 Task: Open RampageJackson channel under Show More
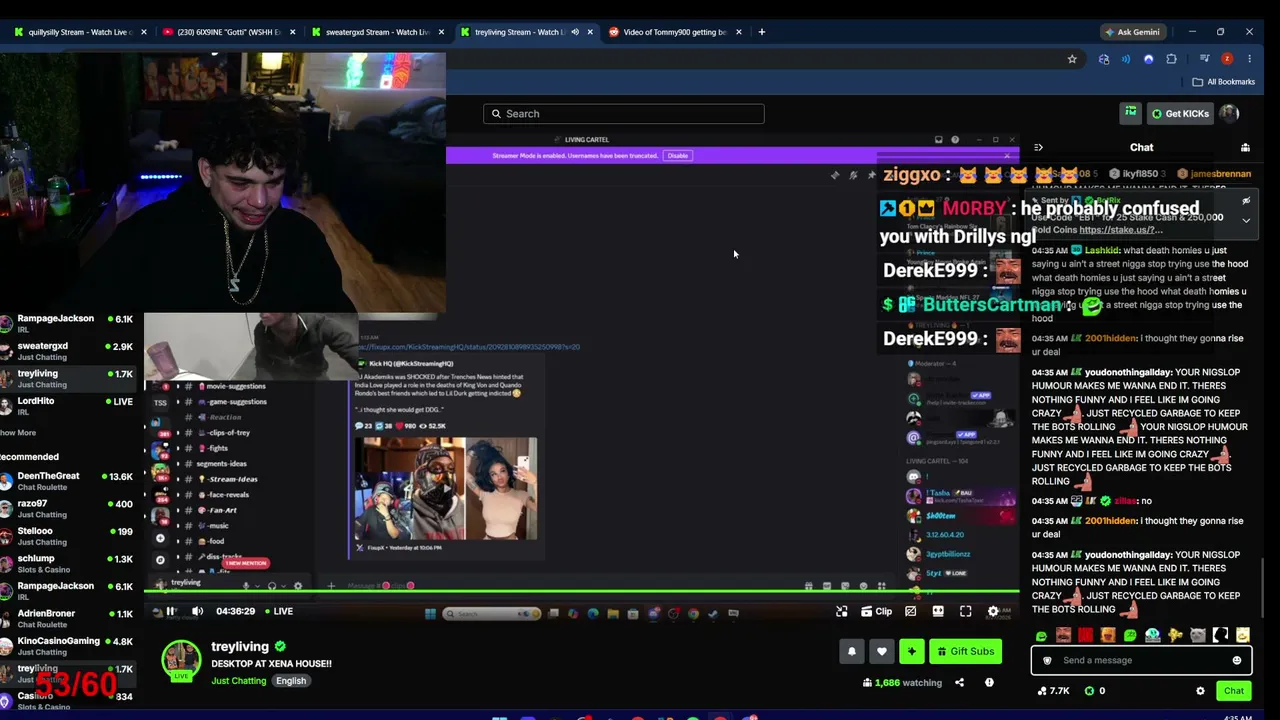click(67, 591)
